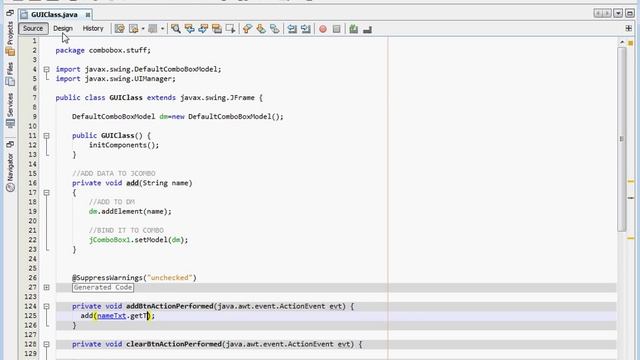Click the Shift Line Left icon
This screenshot has height=360, width=640.
292,29
